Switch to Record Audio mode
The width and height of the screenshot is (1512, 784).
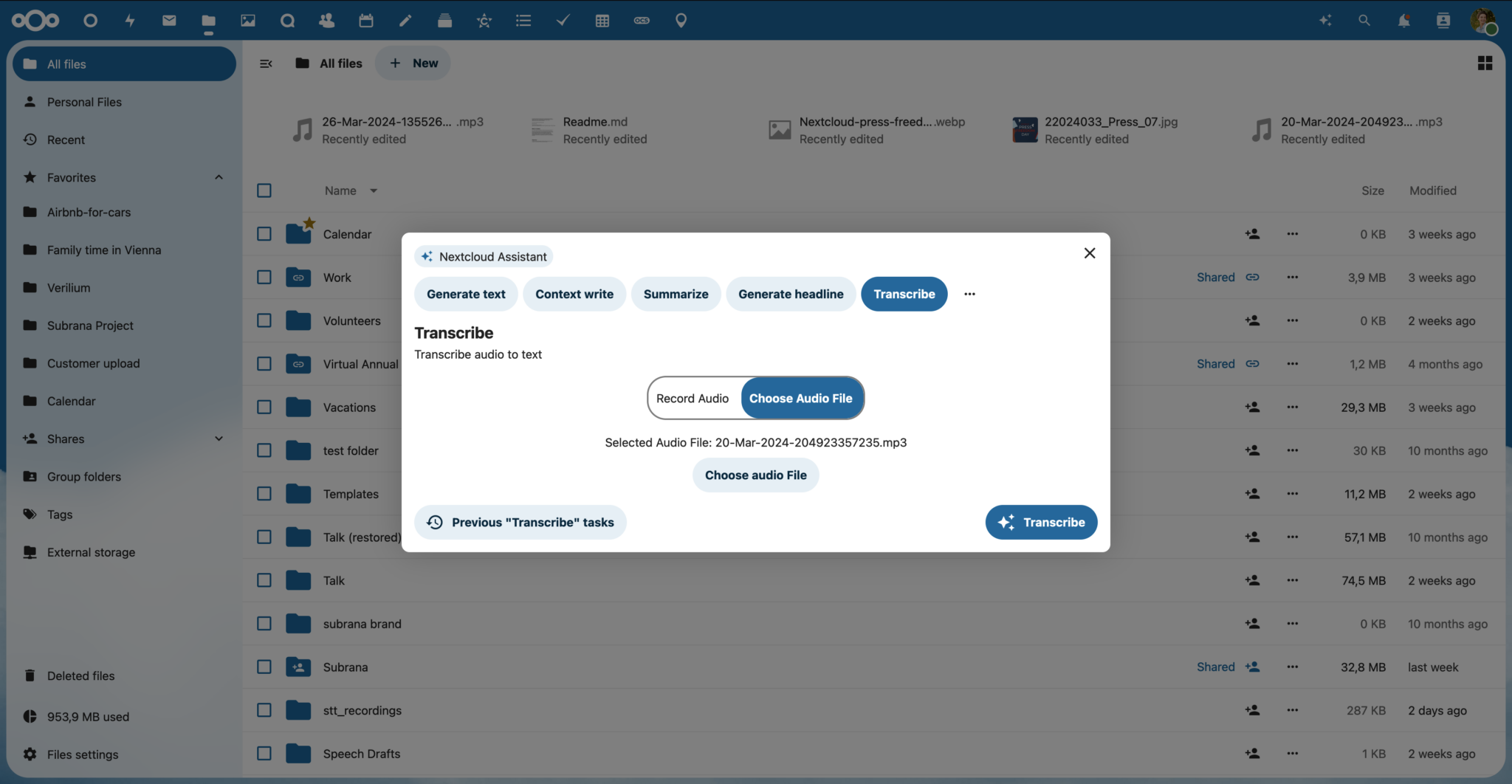click(693, 398)
